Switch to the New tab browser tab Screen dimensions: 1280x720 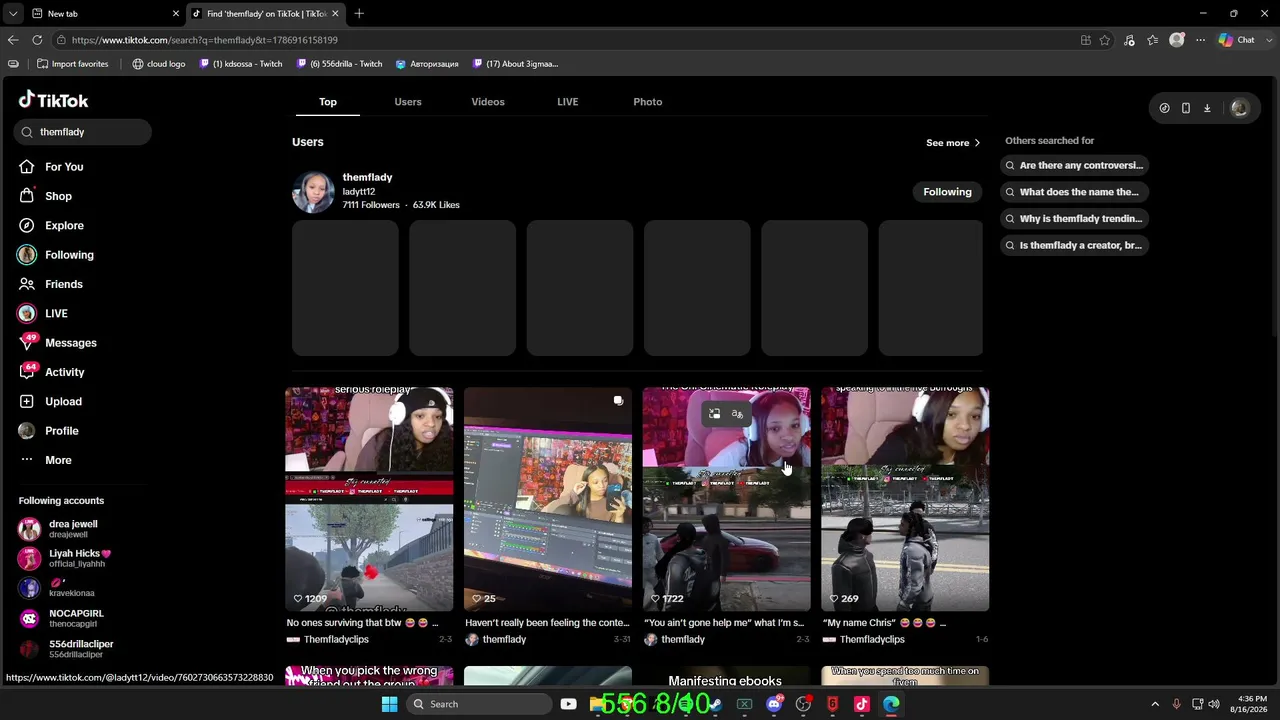point(104,13)
